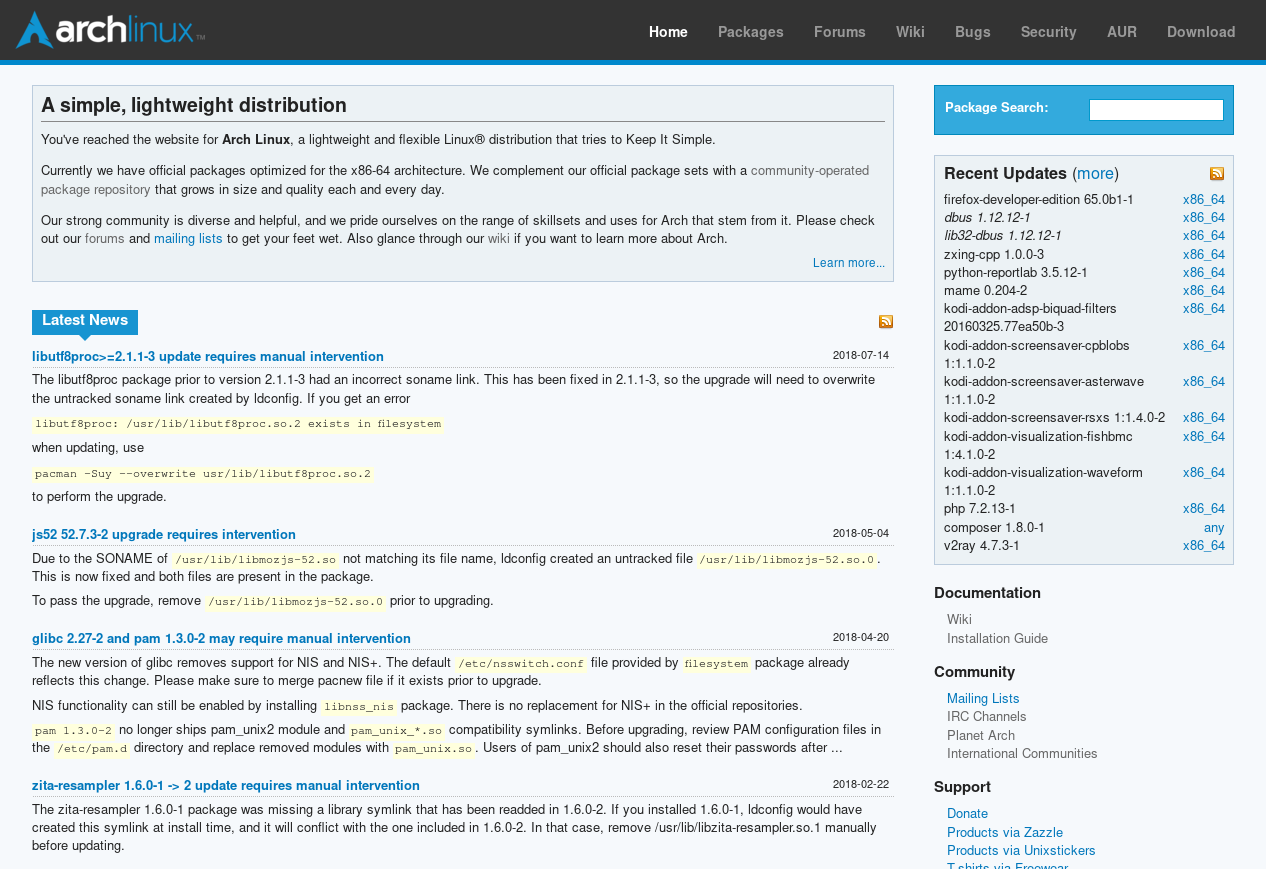Open the Installation Guide documentation link
Viewport: 1266px width, 869px height.
997,639
